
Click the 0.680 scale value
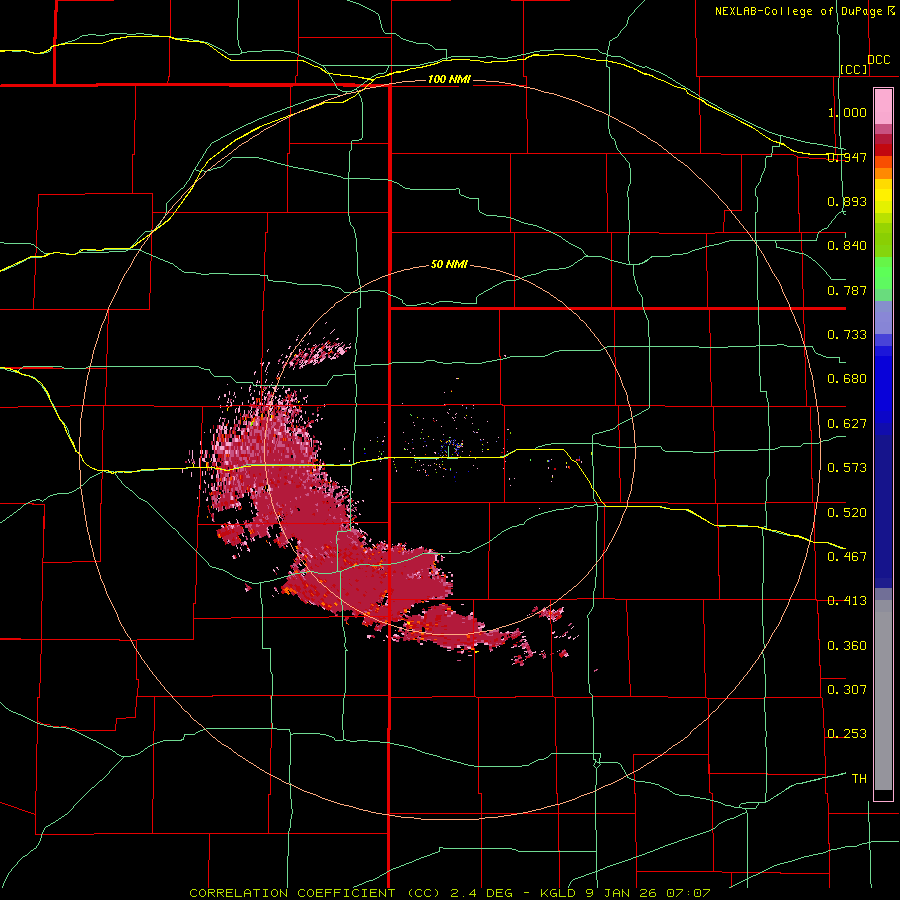[x=847, y=379]
